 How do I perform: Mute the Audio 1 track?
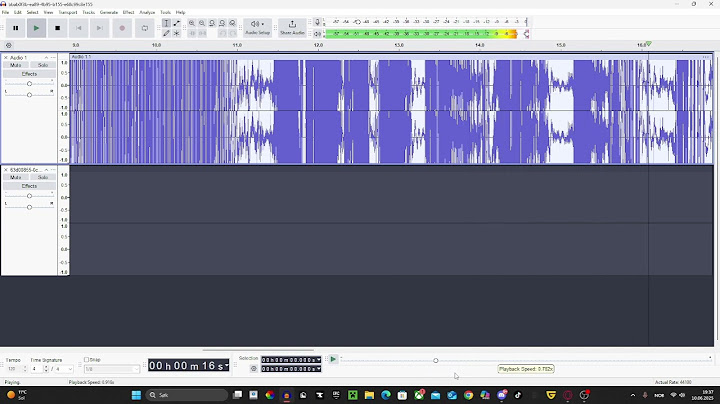click(16, 65)
